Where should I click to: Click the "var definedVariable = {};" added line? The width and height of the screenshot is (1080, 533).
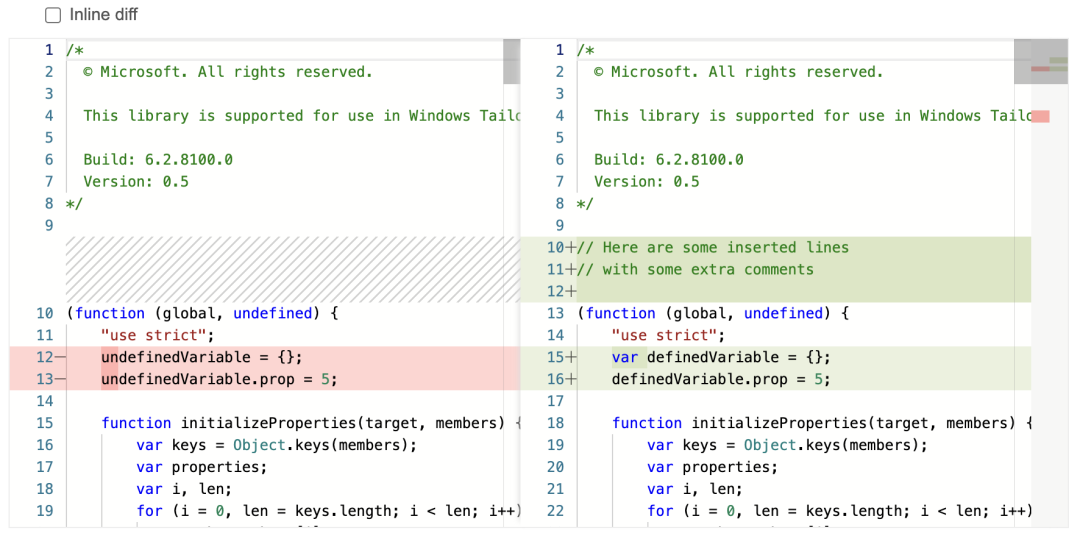(x=720, y=358)
